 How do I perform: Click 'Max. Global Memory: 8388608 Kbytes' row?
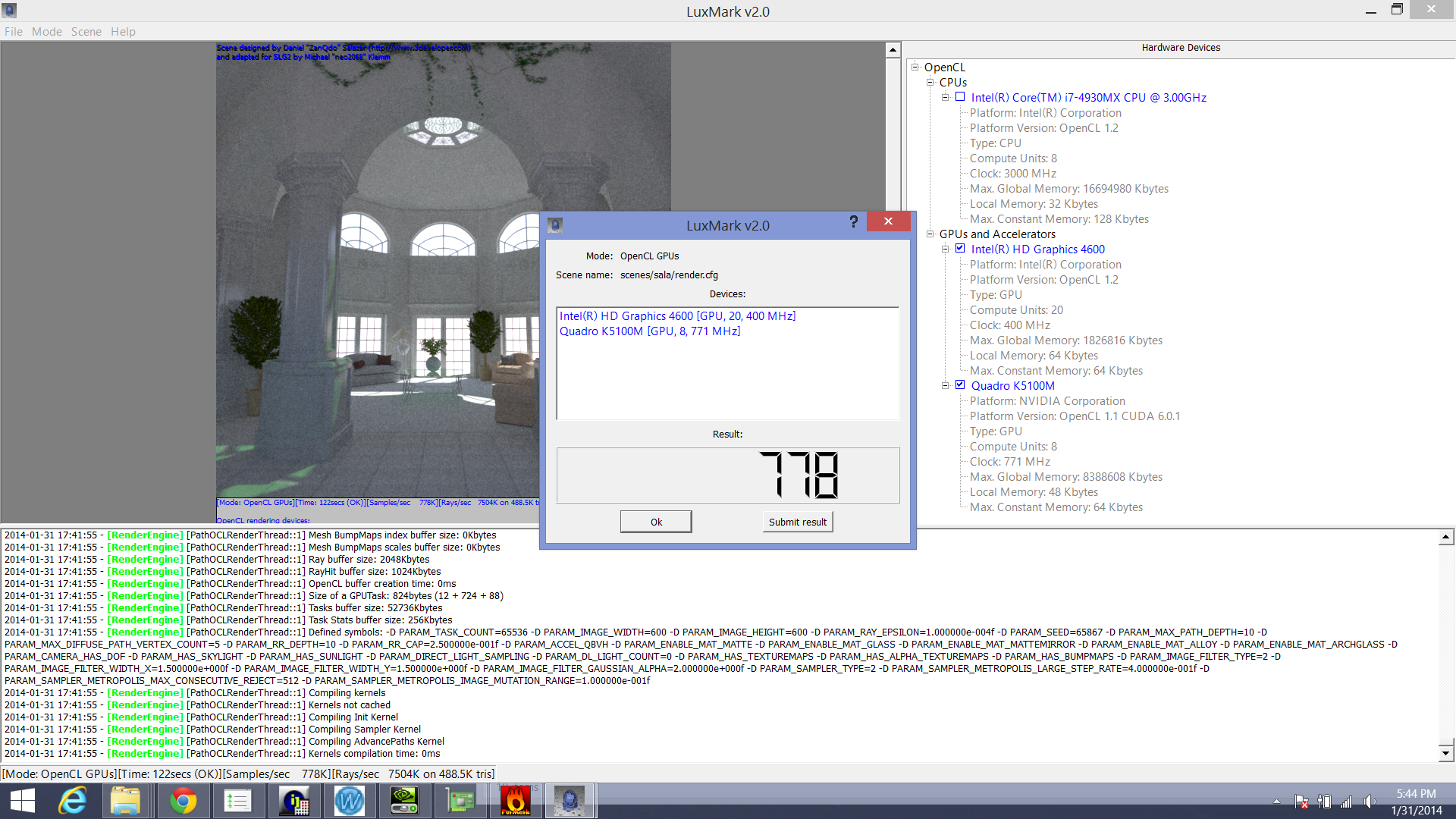(x=1066, y=476)
